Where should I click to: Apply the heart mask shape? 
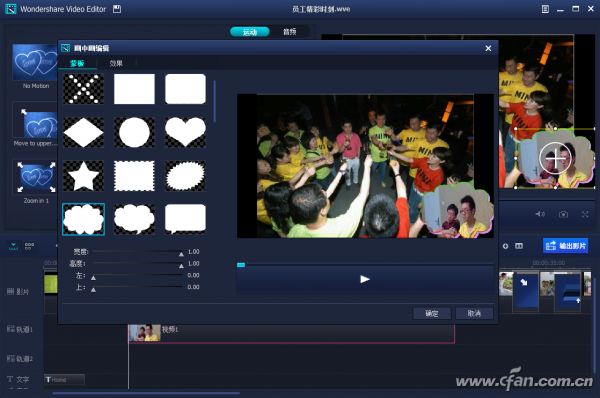pyautogui.click(x=185, y=132)
